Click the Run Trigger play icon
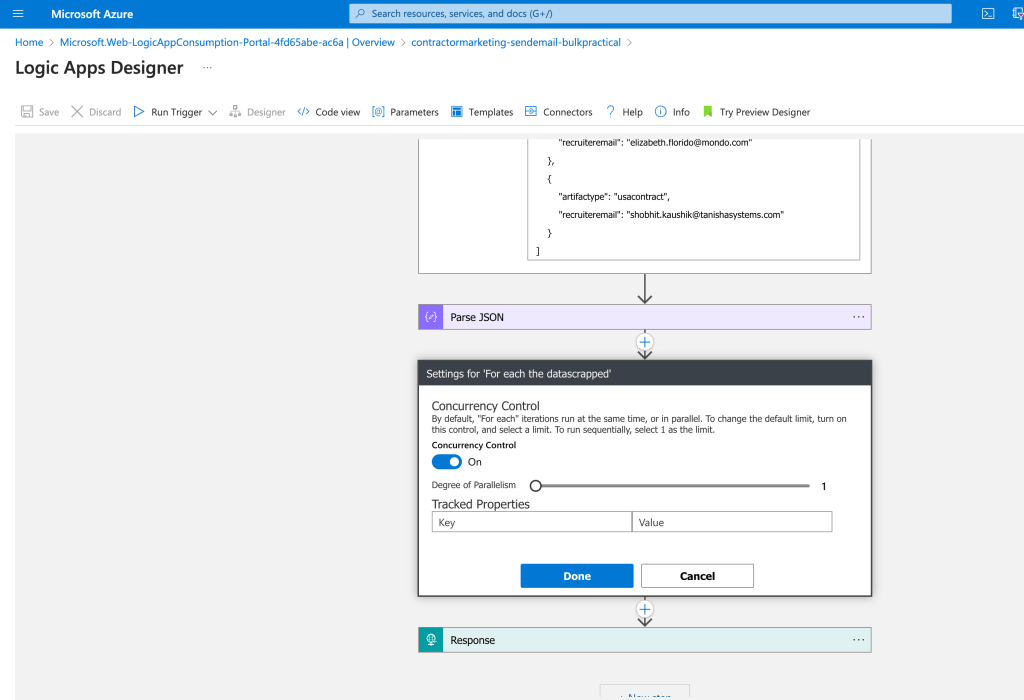The height and width of the screenshot is (700, 1024). [138, 112]
